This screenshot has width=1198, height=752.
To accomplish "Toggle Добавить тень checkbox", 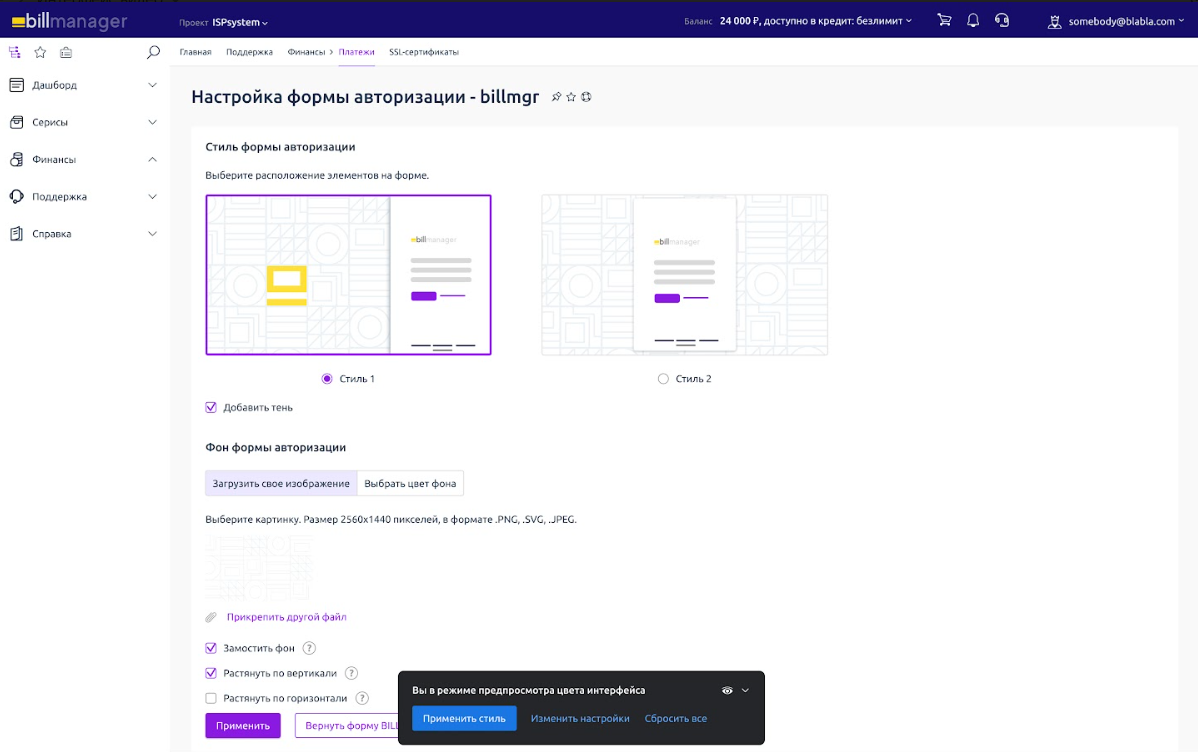I will coord(211,407).
